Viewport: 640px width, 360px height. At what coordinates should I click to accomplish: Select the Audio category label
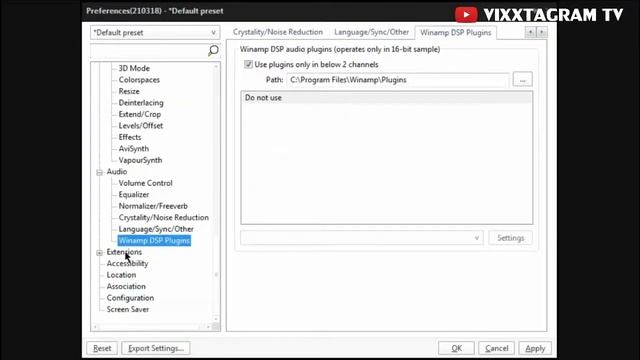(117, 171)
